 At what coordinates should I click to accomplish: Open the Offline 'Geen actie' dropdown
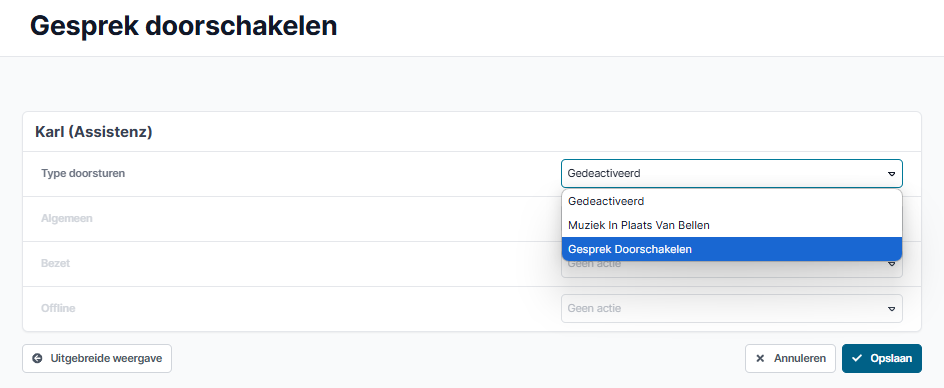pyautogui.click(x=731, y=308)
